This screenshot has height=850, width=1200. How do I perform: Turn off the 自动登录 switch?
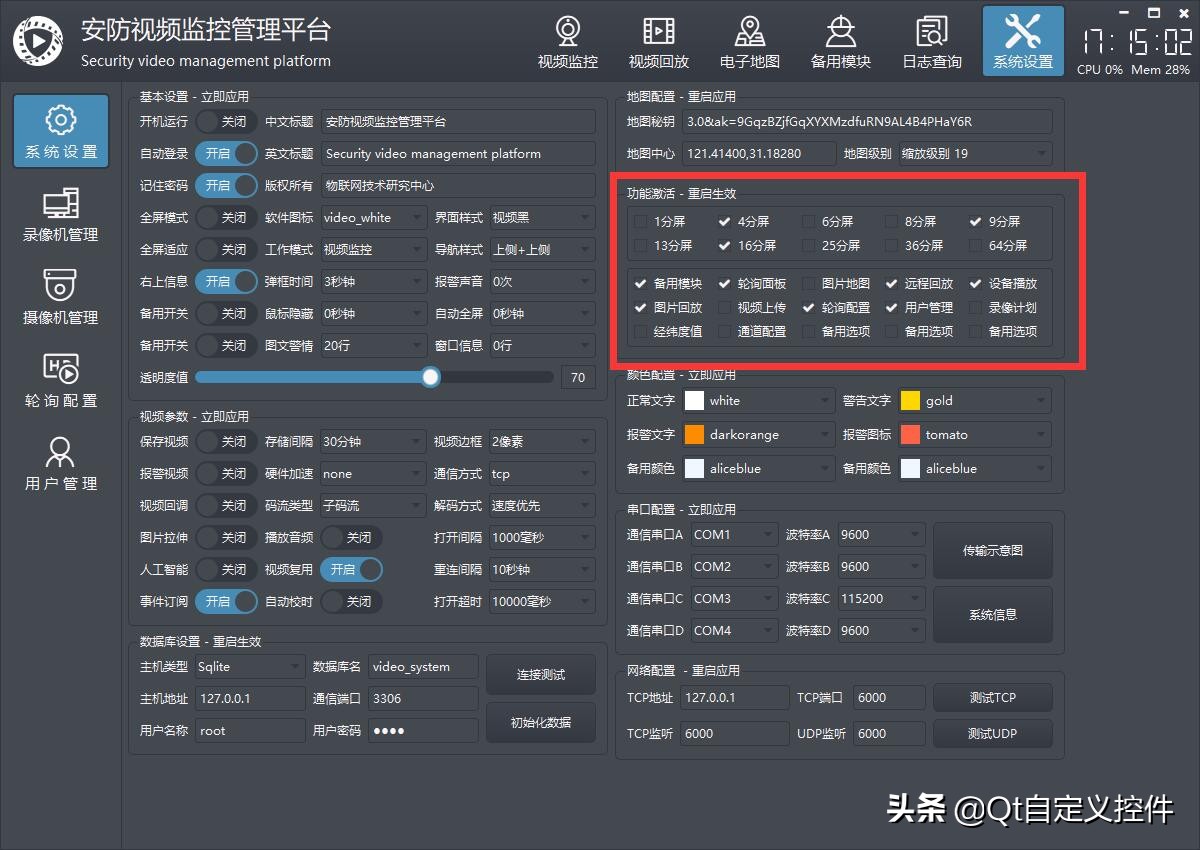(x=226, y=153)
